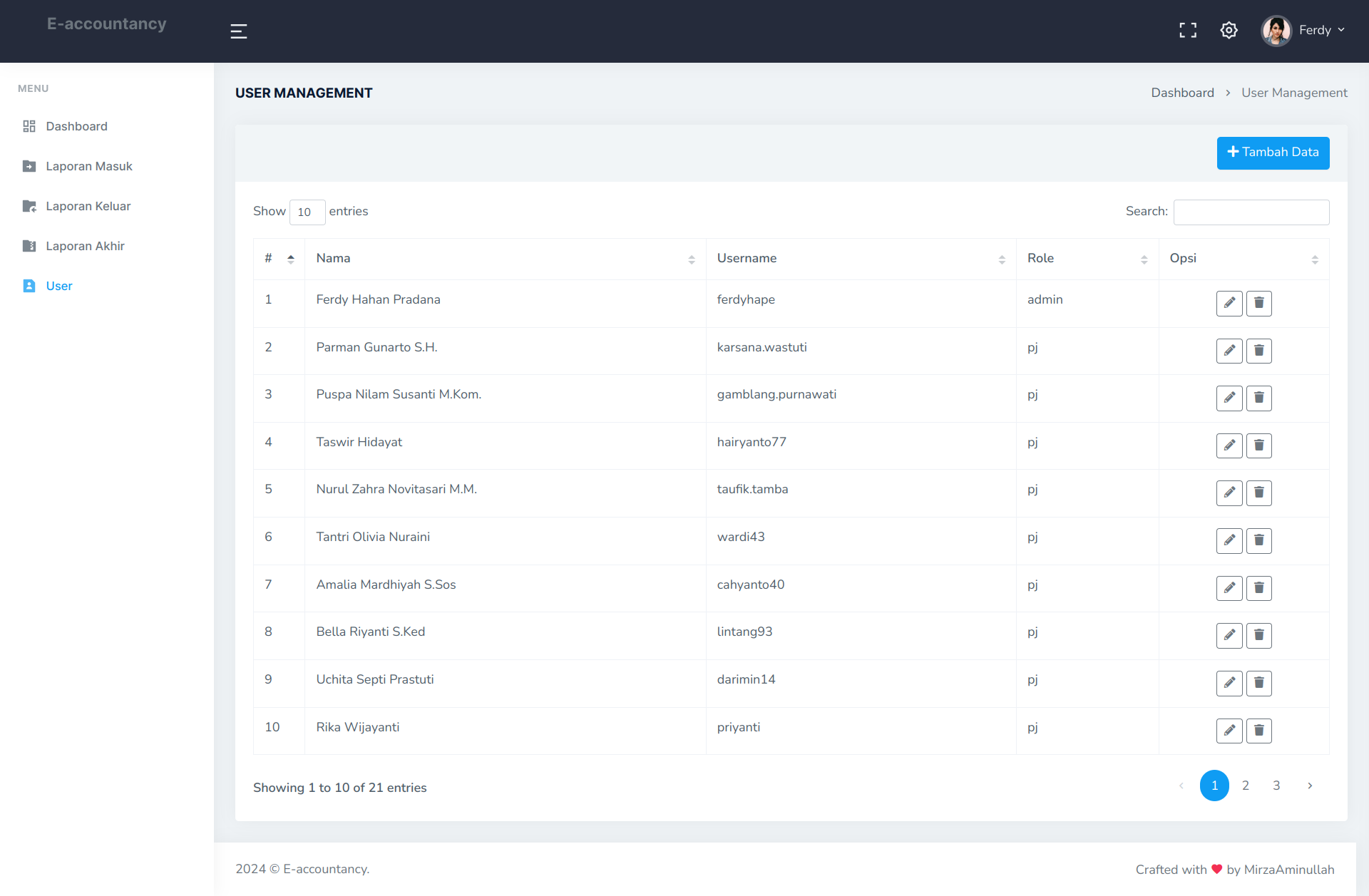Open the settings gear icon
1369x896 pixels.
[x=1229, y=31]
